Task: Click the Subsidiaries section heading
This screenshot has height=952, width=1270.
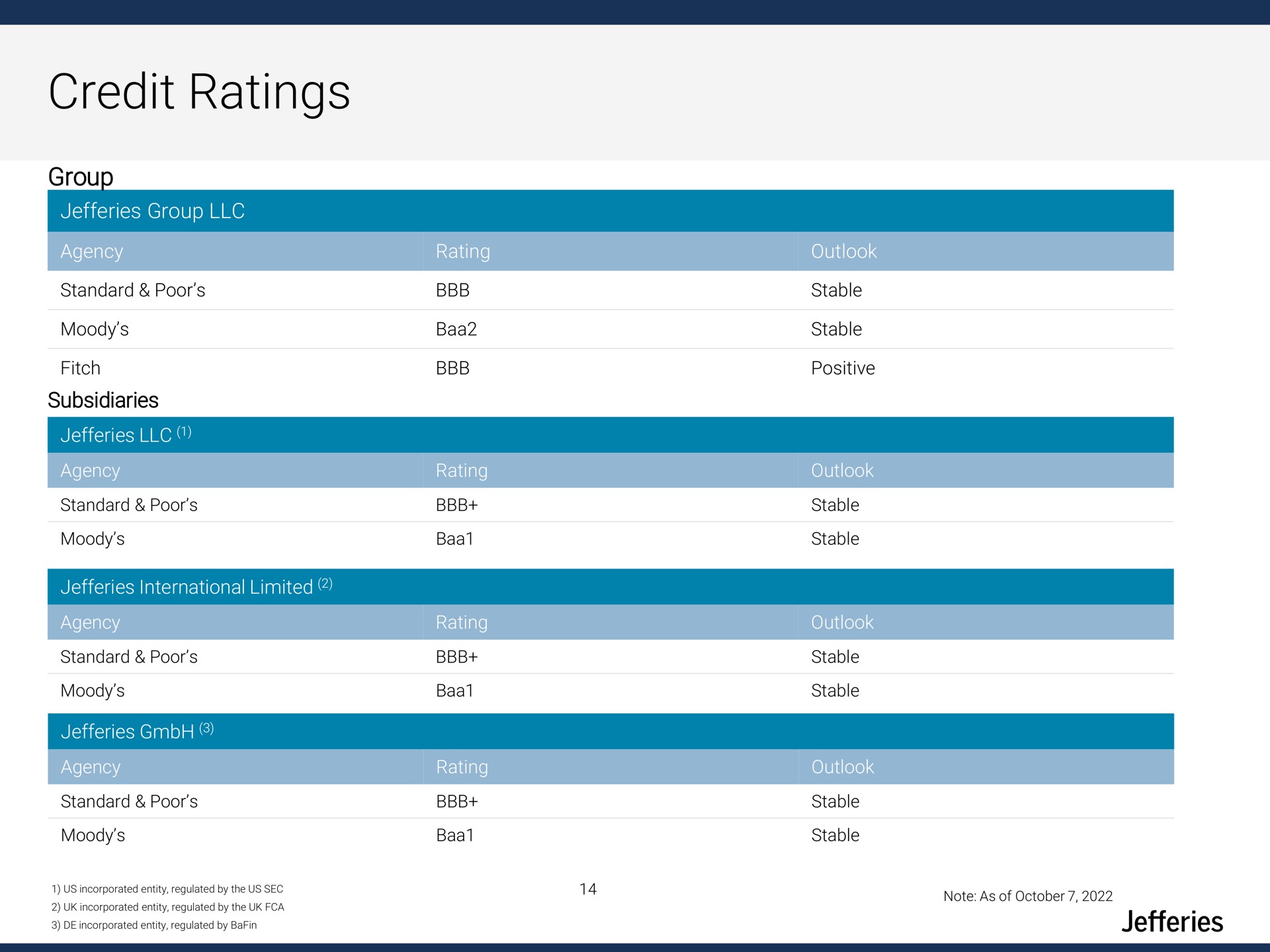Action: 103,401
